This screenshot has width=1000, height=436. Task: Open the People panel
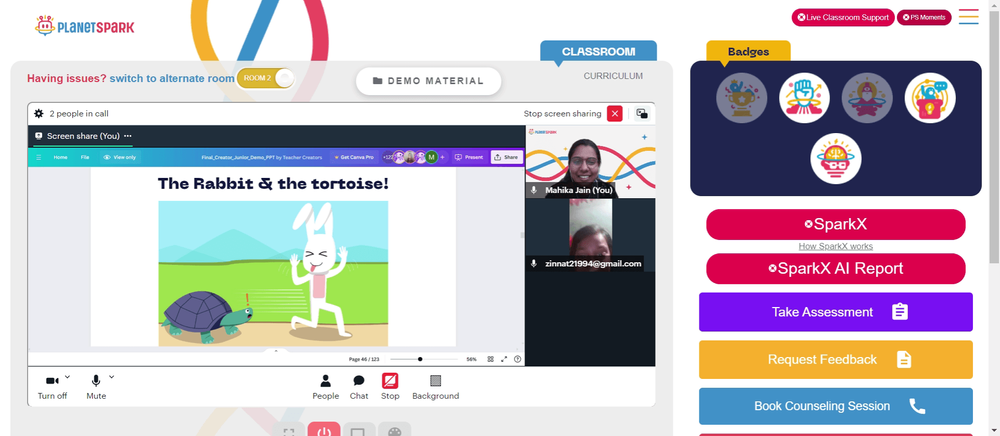click(325, 387)
